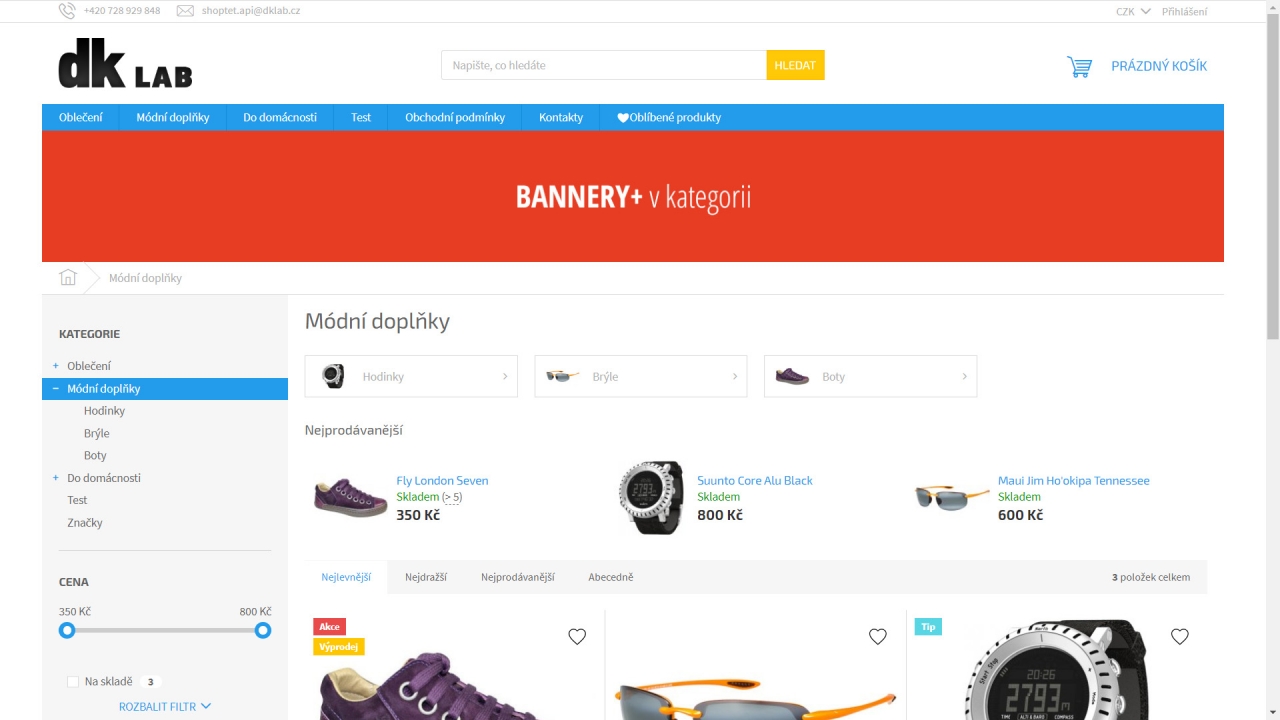Click the shopping cart icon
This screenshot has width=1280, height=720.
1079,67
